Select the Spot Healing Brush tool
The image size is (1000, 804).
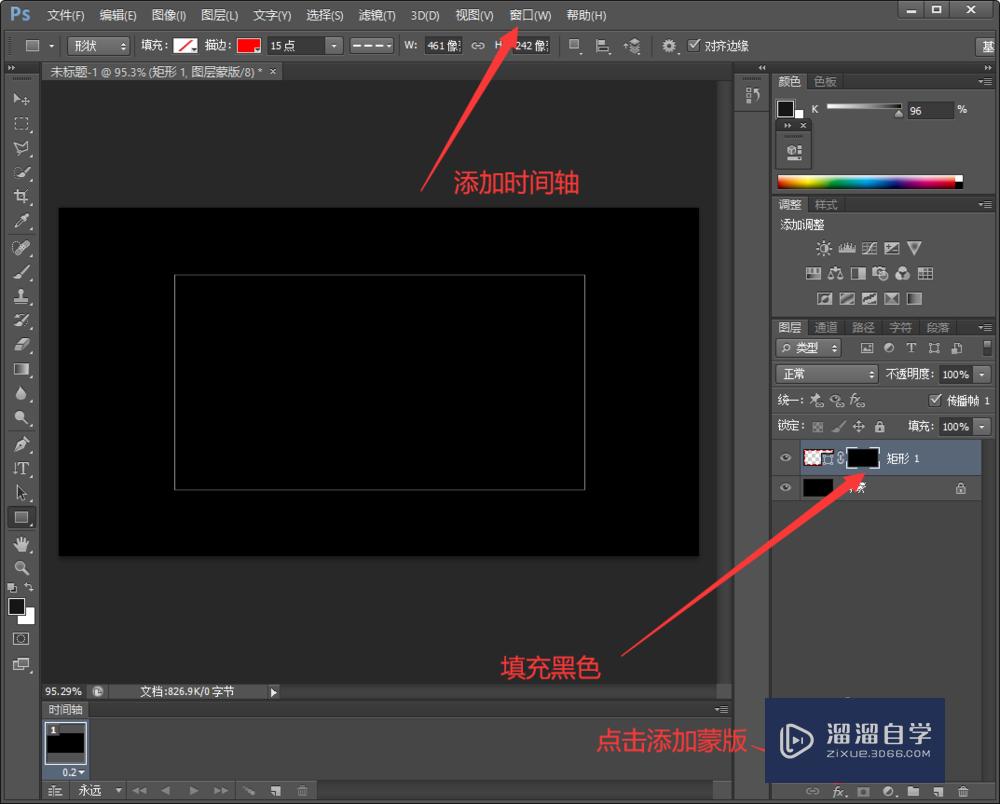21,247
